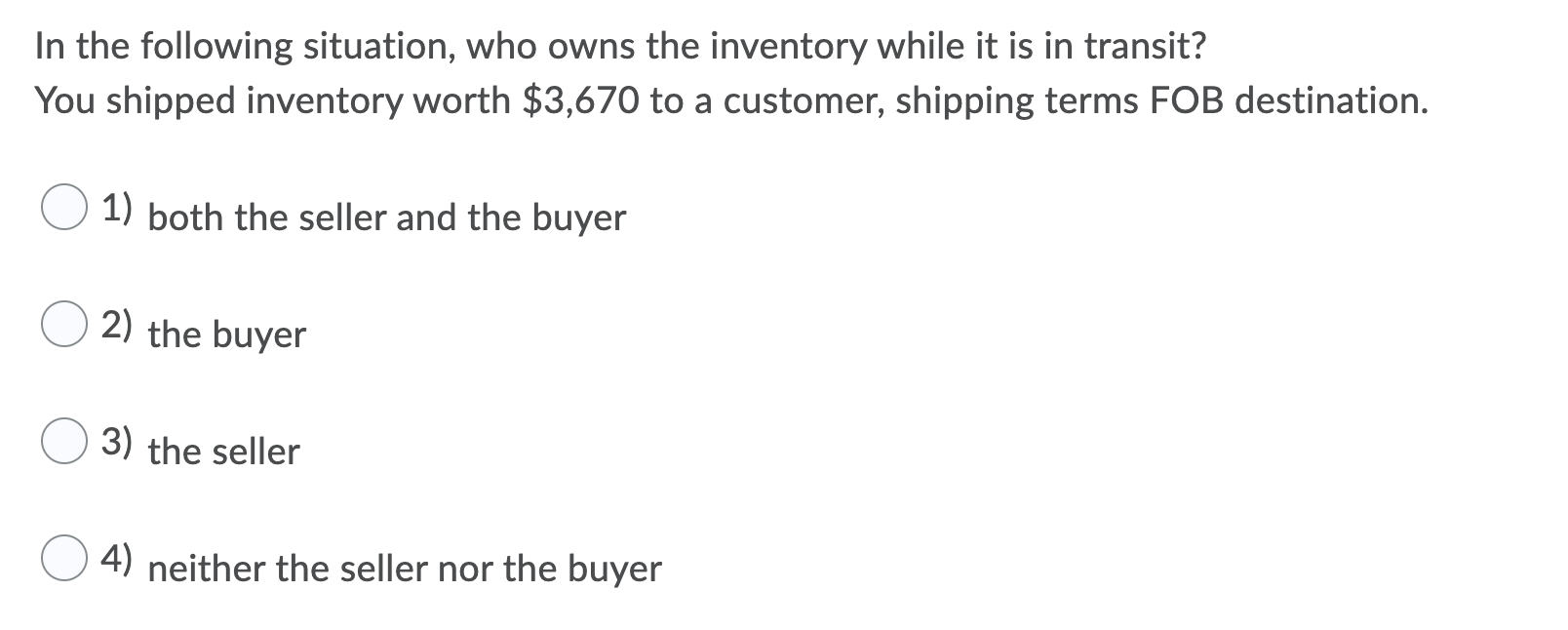Click the number label '2)' beside second option
The image size is (1568, 630).
pos(117,325)
